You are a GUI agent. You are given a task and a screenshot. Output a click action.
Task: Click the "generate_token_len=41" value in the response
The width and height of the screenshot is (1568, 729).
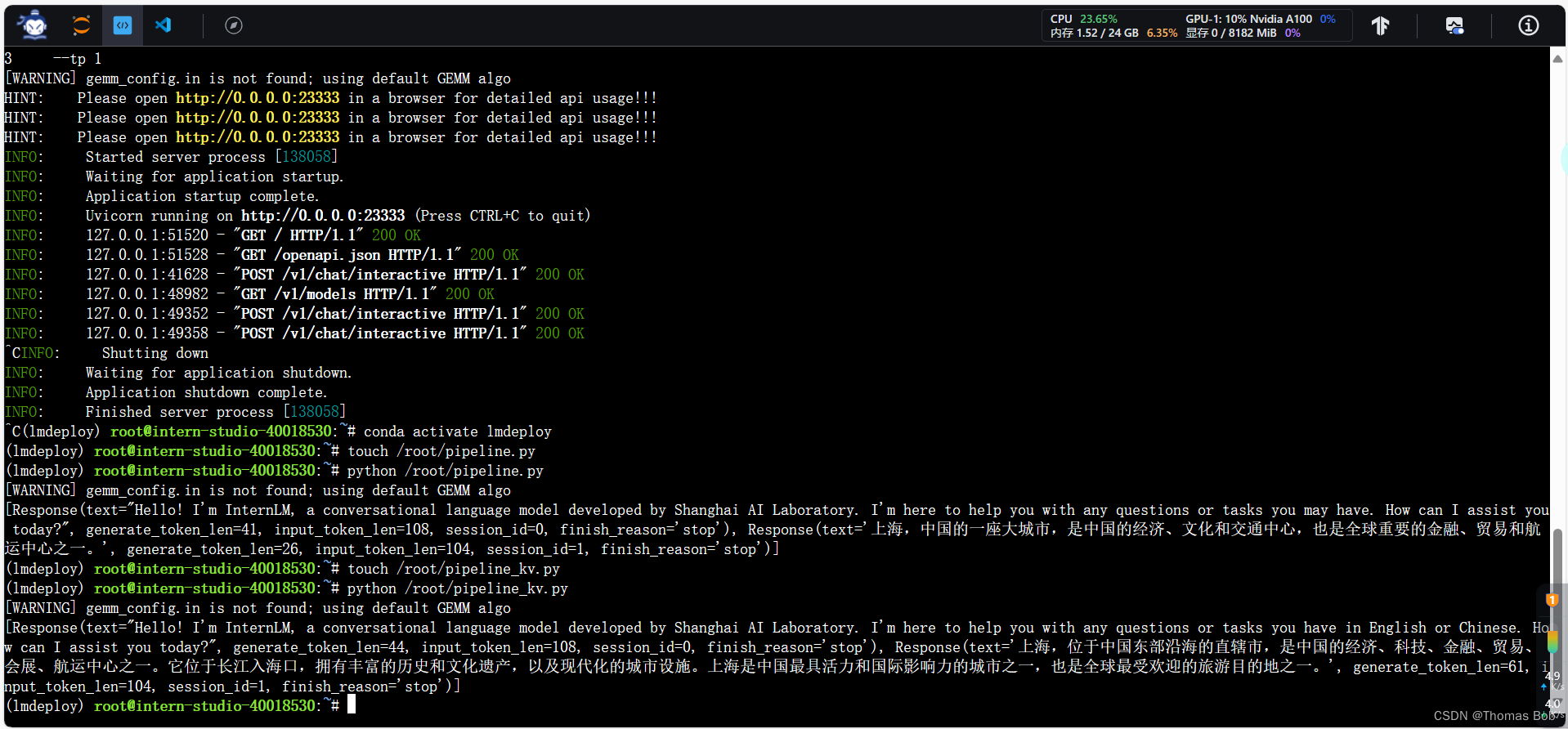[x=172, y=530]
